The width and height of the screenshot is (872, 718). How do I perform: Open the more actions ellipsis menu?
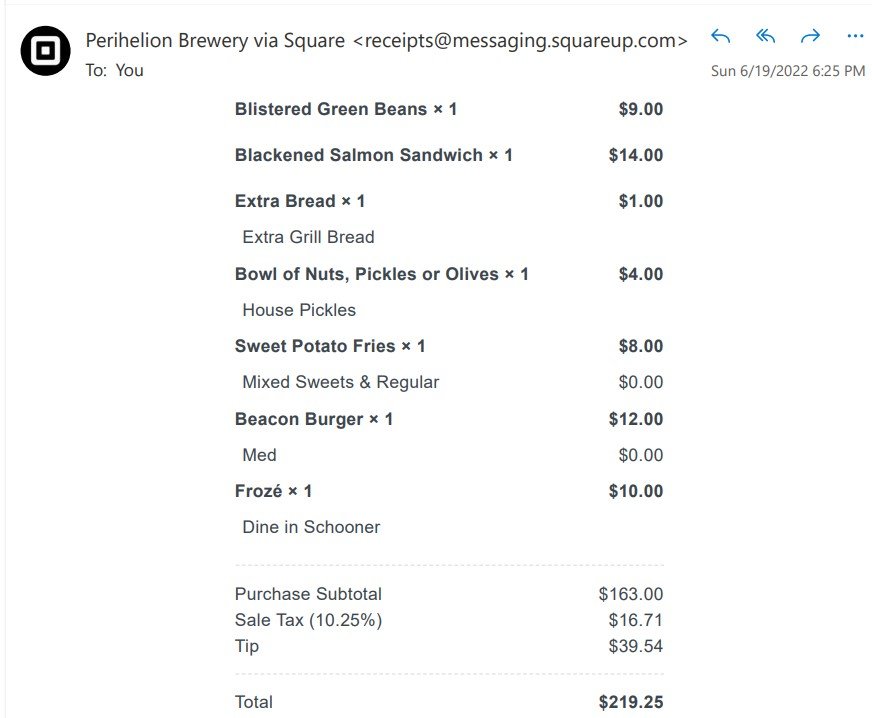(x=854, y=37)
